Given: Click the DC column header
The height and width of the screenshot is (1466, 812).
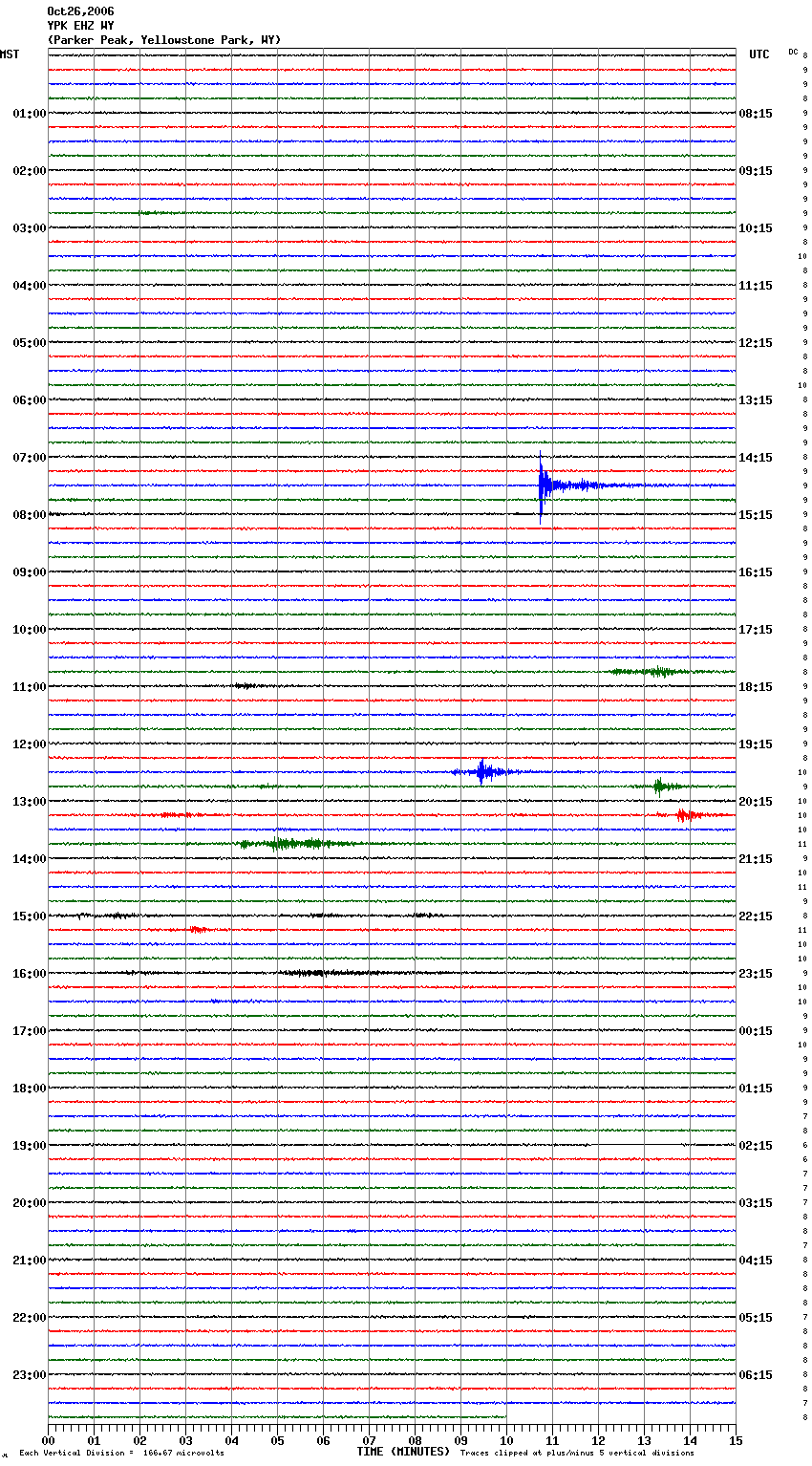Looking at the screenshot, I should coord(793,52).
